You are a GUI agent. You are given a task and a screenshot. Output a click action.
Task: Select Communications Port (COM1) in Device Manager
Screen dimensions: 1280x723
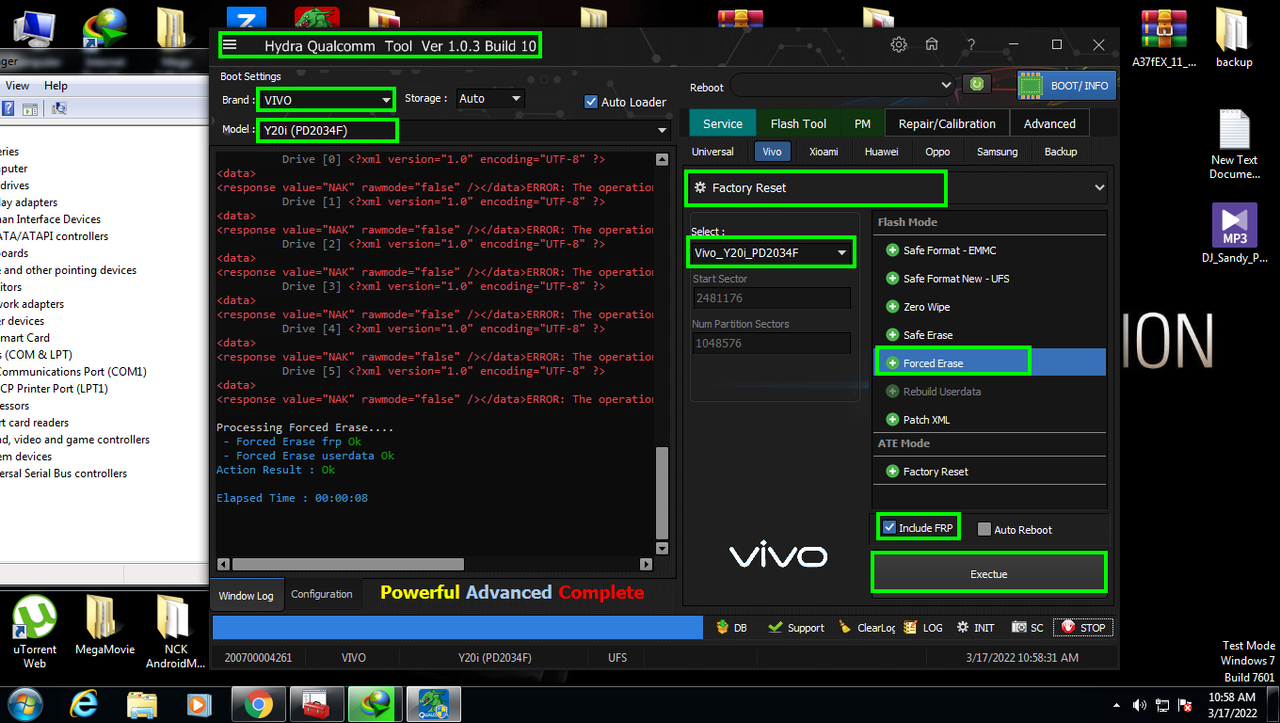pyautogui.click(x=73, y=371)
